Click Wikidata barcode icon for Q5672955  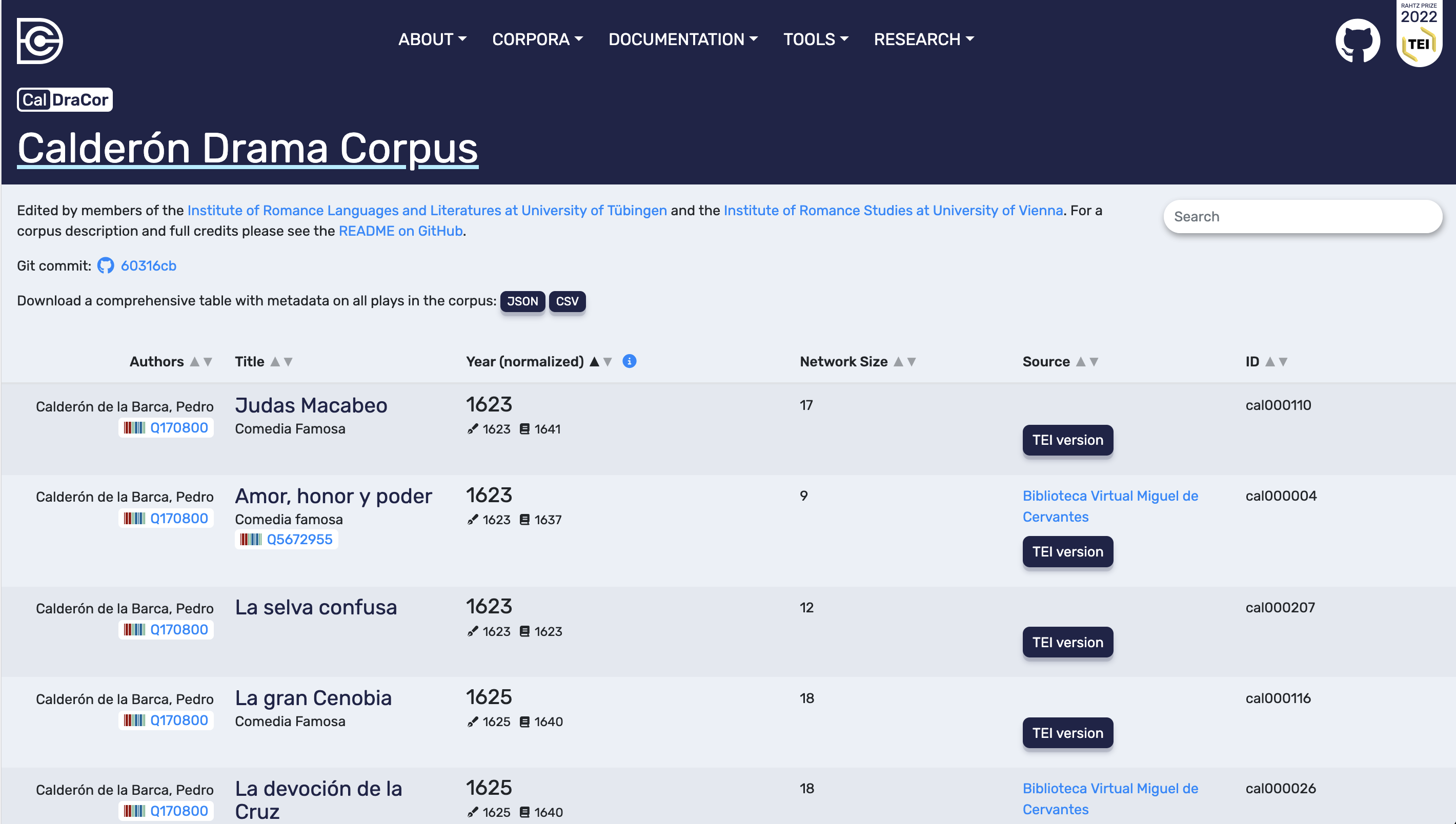coord(250,539)
